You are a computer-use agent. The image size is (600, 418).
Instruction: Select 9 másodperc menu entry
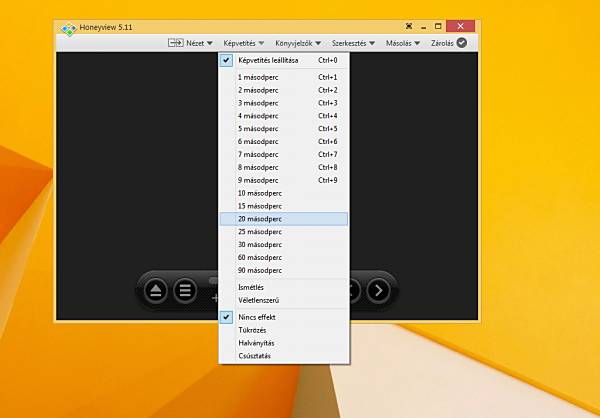pos(284,180)
